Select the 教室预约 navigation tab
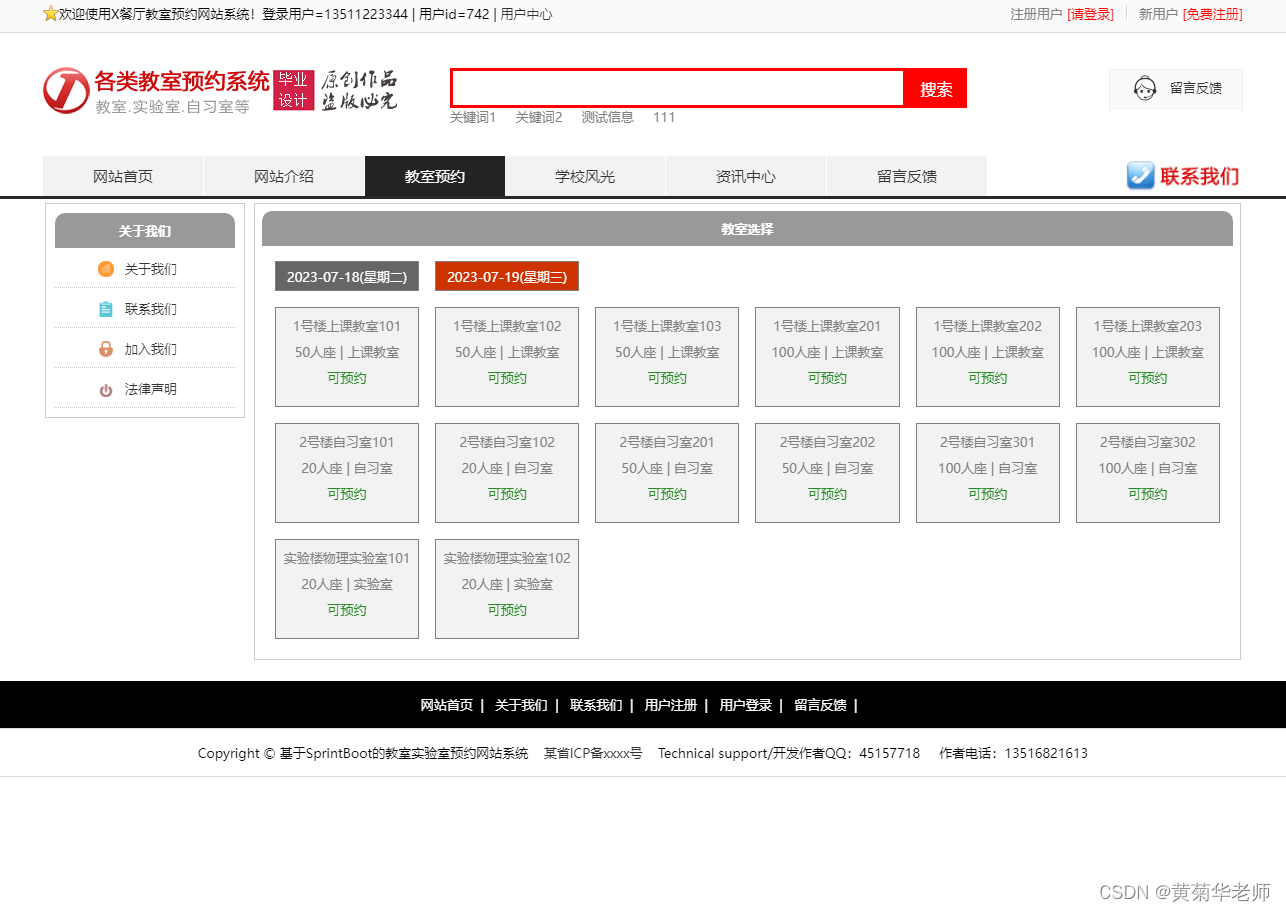The width and height of the screenshot is (1286, 912). coord(435,176)
